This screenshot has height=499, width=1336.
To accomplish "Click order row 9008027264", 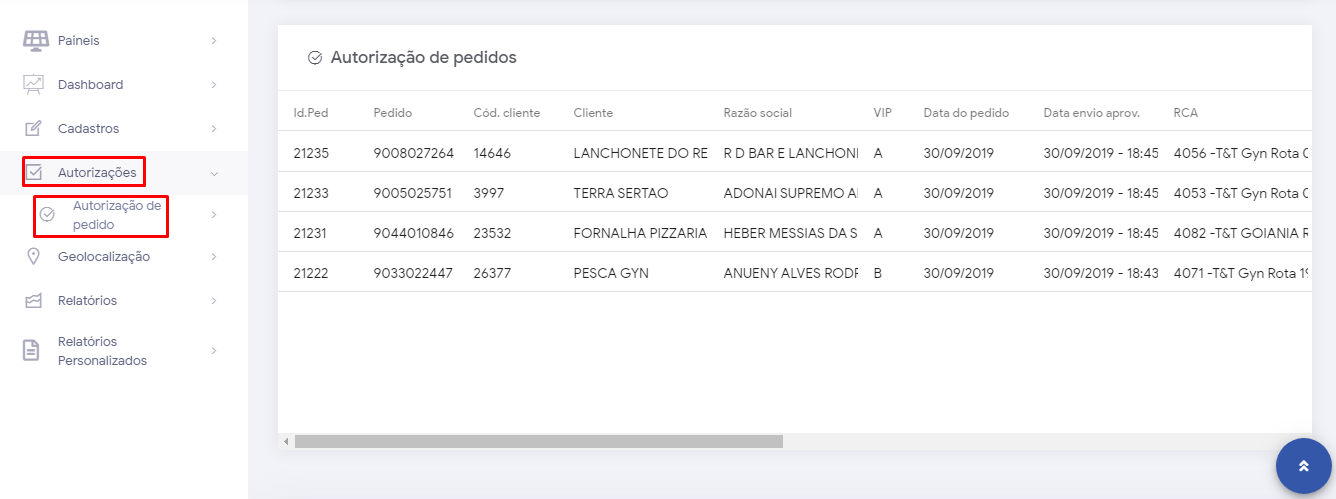I will coord(413,153).
